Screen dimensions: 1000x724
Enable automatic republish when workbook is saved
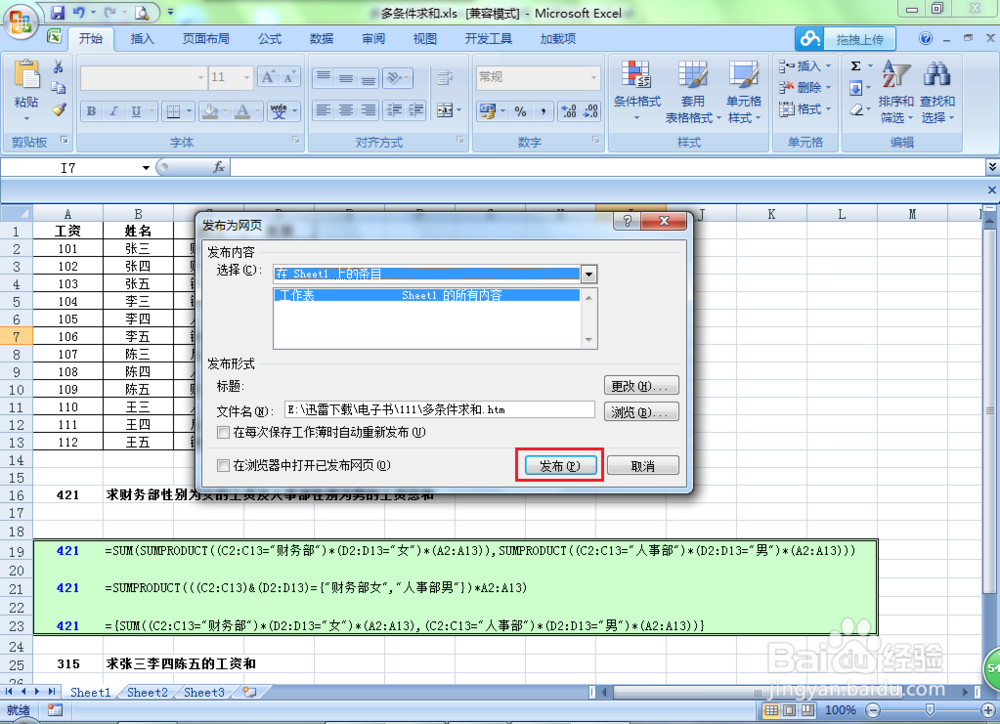point(222,432)
